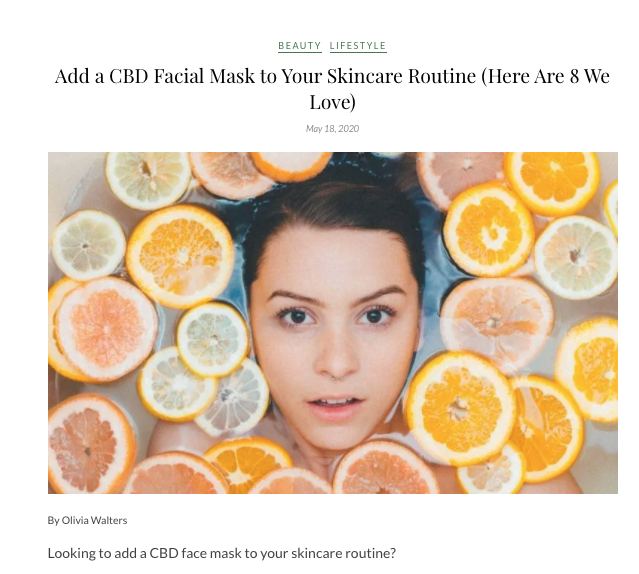
Task: Click the number '8' in the headline
Action: (574, 76)
